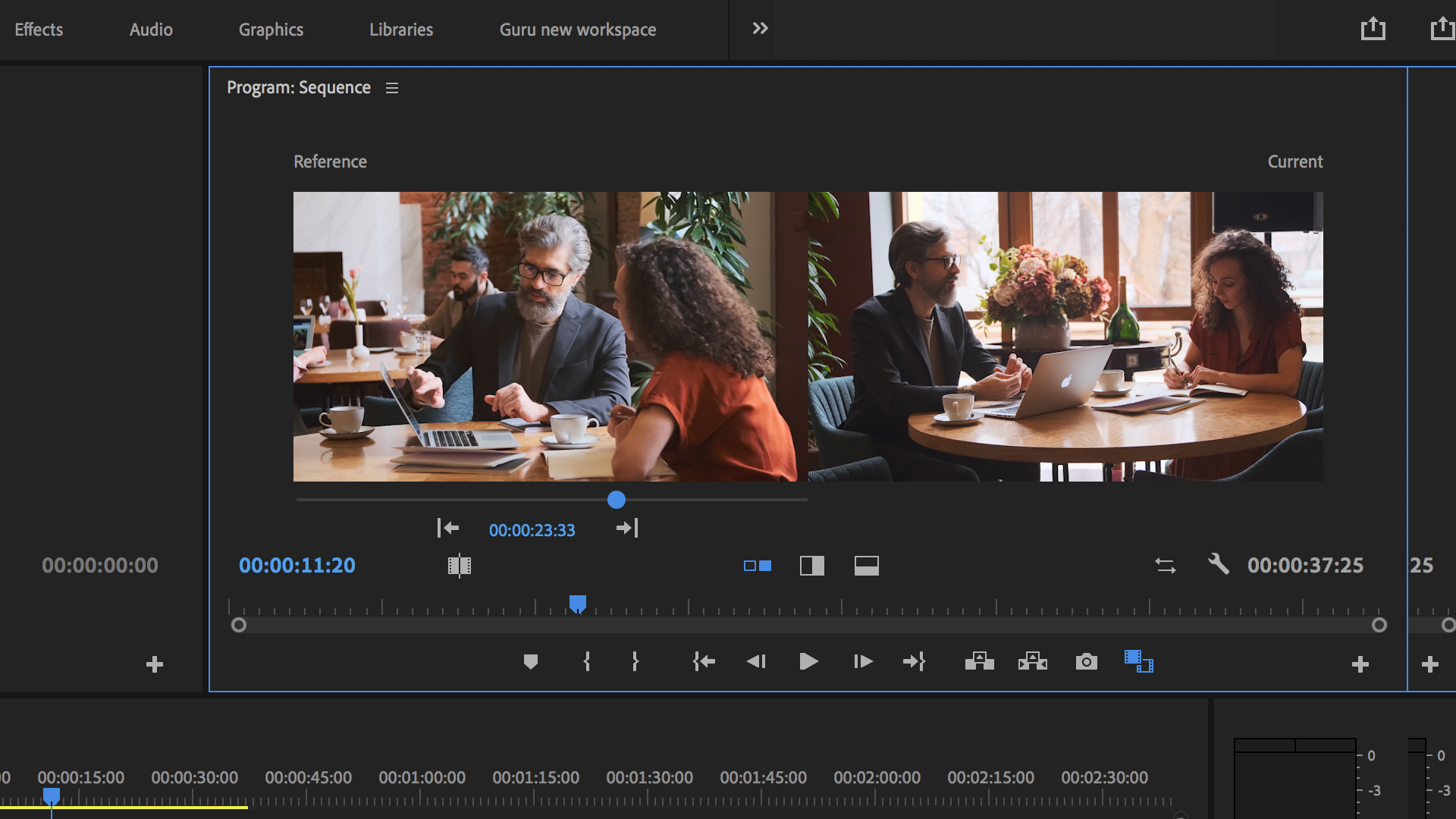1456x819 pixels.
Task: Open the Libraries workspace tab
Action: (x=401, y=30)
